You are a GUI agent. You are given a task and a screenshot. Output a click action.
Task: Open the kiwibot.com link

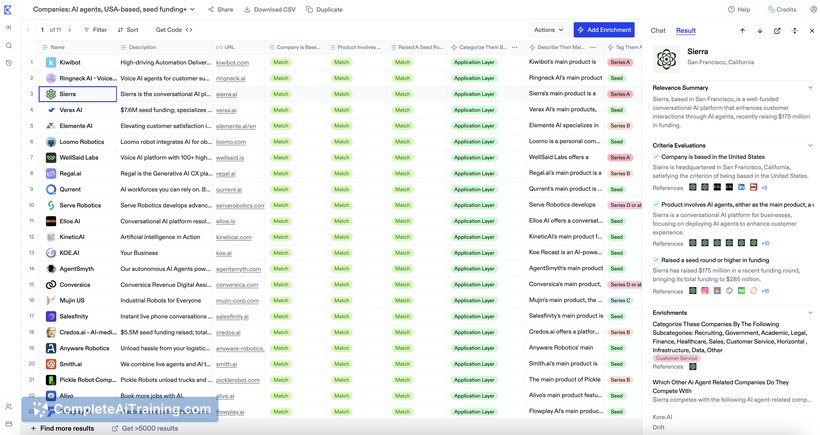(x=232, y=63)
